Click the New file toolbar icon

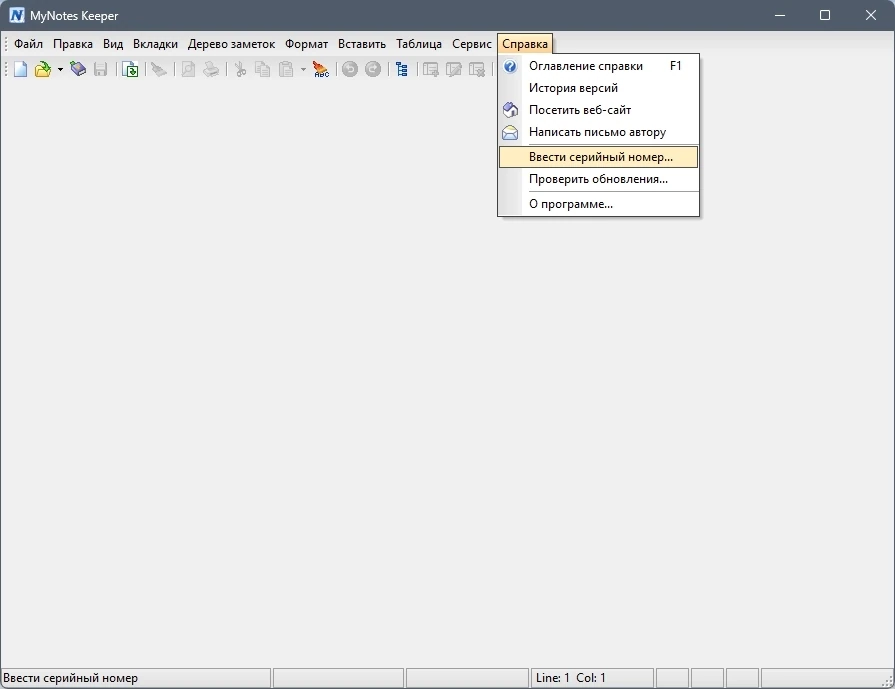point(21,70)
